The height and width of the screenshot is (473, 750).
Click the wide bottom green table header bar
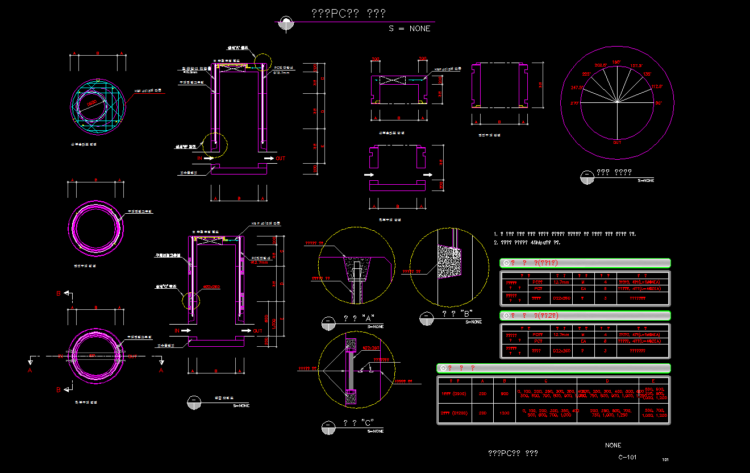tap(553, 368)
